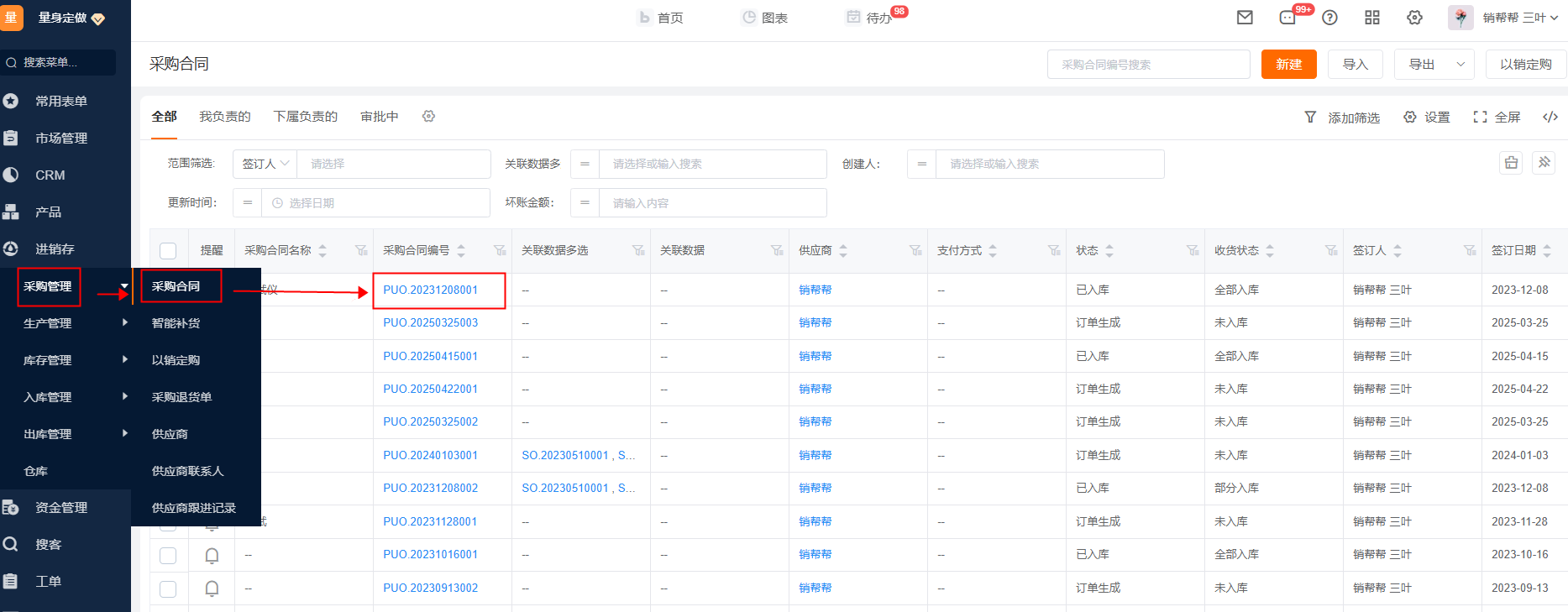Screen dimensions: 1568x612
Task: Check the row PUO.20231016001 checkbox
Action: (x=168, y=555)
